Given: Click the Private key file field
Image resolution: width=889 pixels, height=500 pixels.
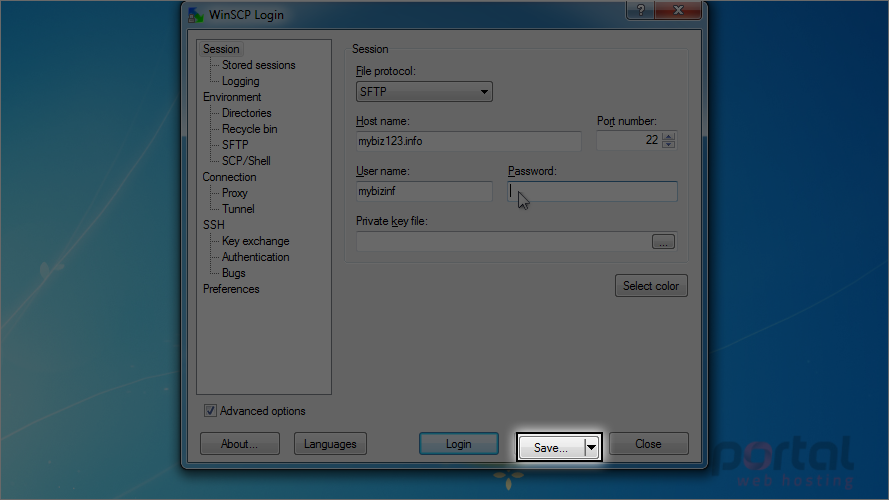Looking at the screenshot, I should pos(503,241).
